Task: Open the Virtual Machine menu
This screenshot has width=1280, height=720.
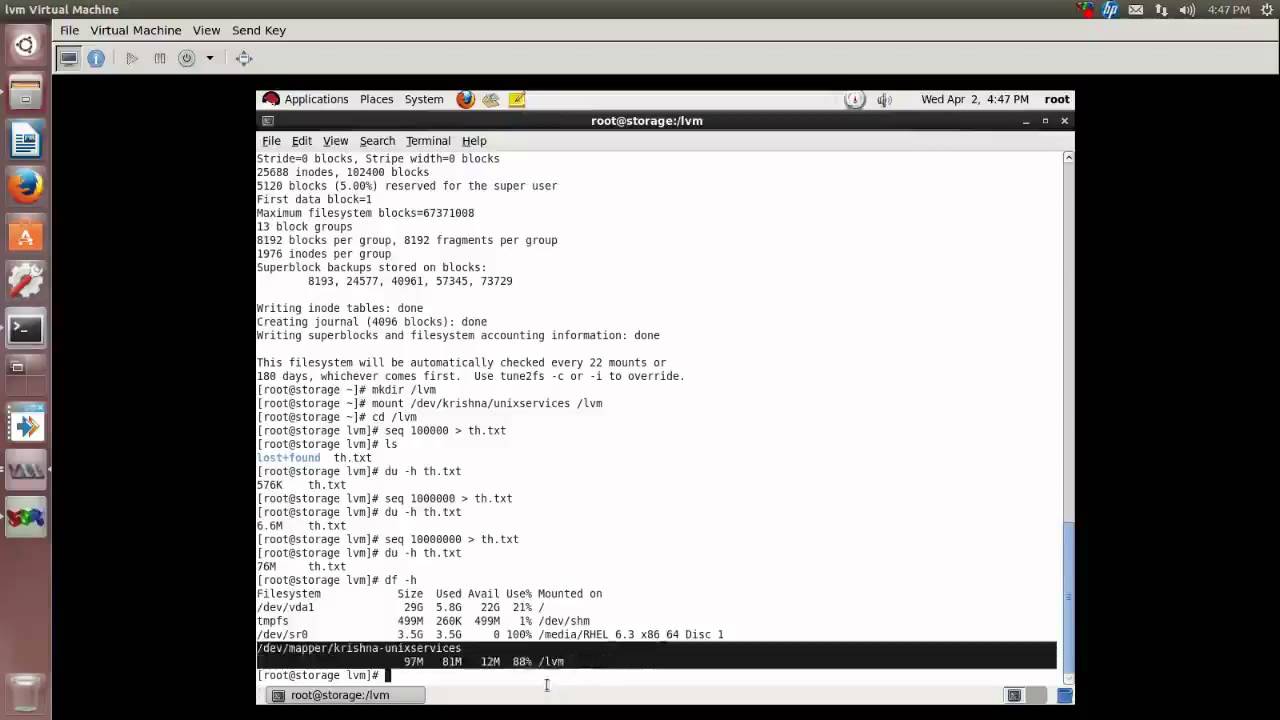Action: (x=136, y=30)
